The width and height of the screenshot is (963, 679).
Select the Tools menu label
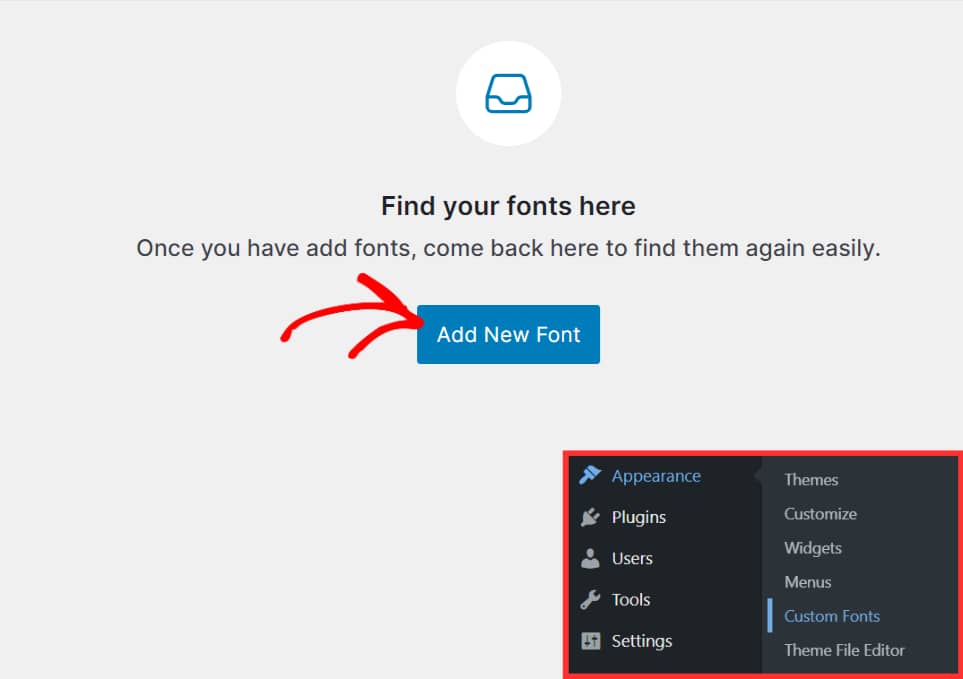pos(631,600)
